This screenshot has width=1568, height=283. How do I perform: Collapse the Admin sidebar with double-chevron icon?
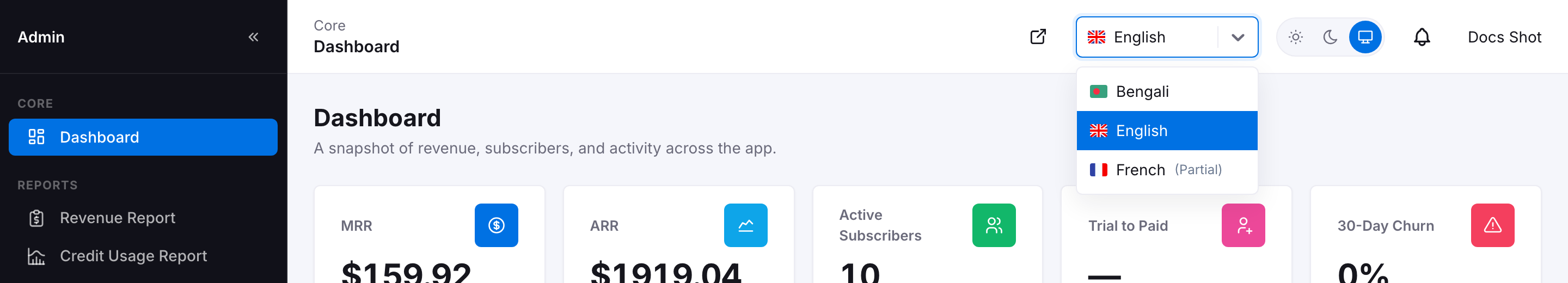(x=253, y=37)
